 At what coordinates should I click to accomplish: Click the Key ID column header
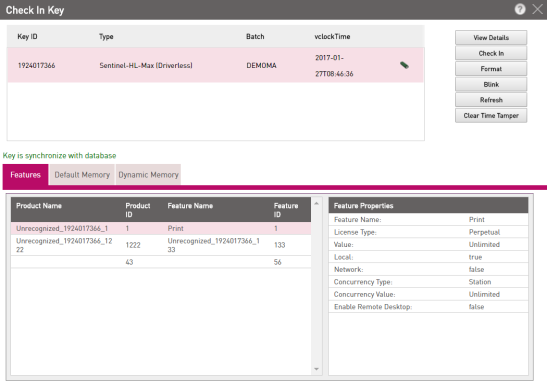27,37
